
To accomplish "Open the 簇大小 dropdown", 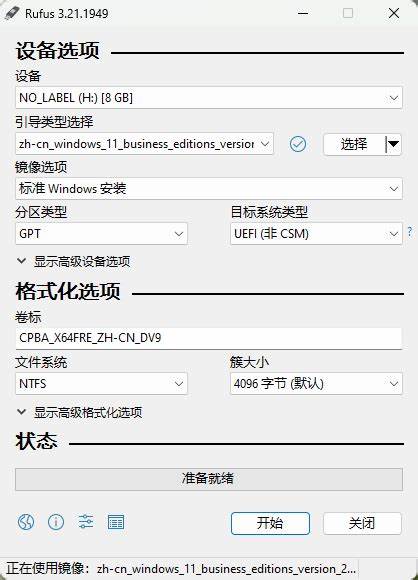I will pos(316,384).
